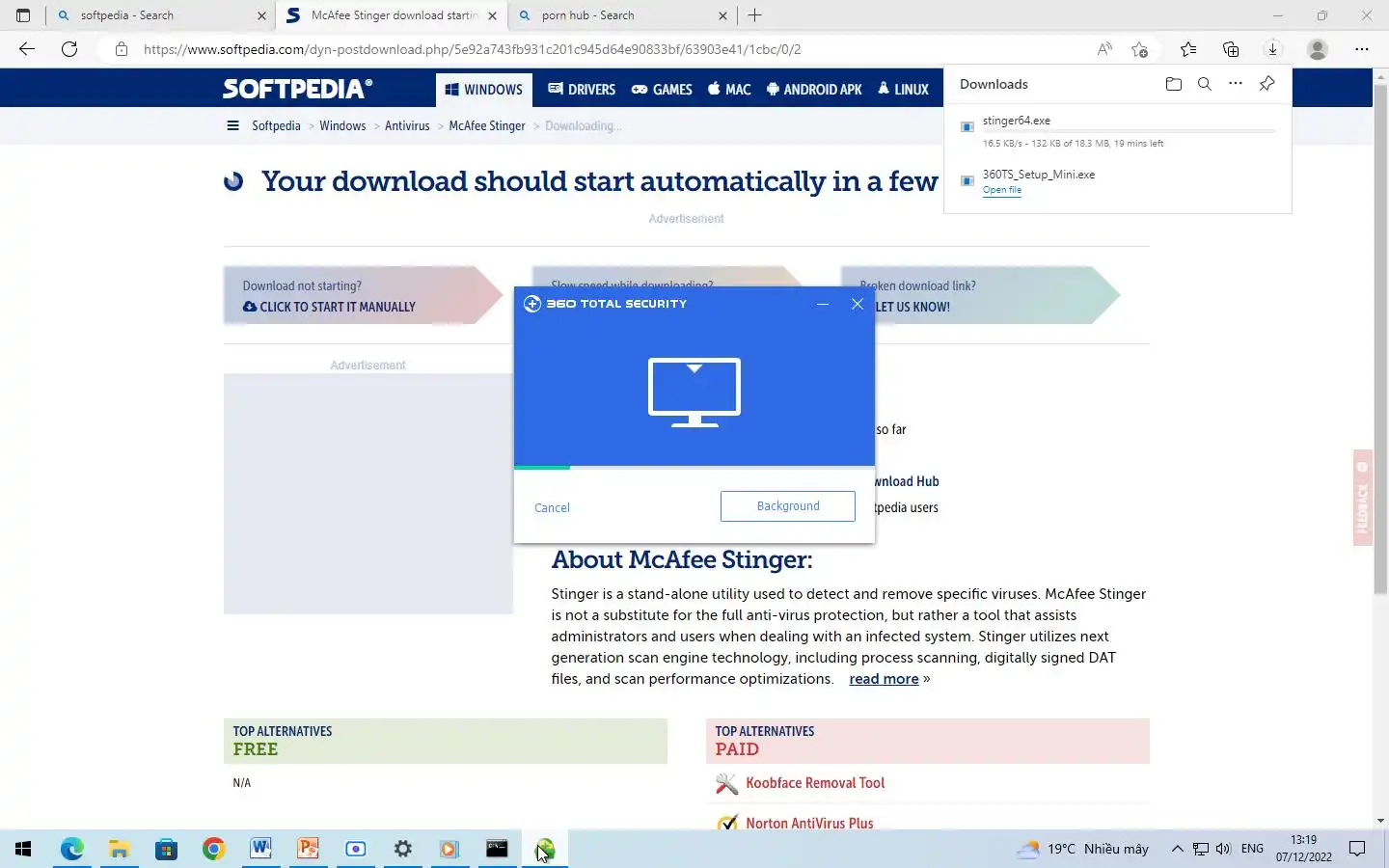Open Collections icon in toolbar
1389x868 pixels.
tap(1231, 49)
